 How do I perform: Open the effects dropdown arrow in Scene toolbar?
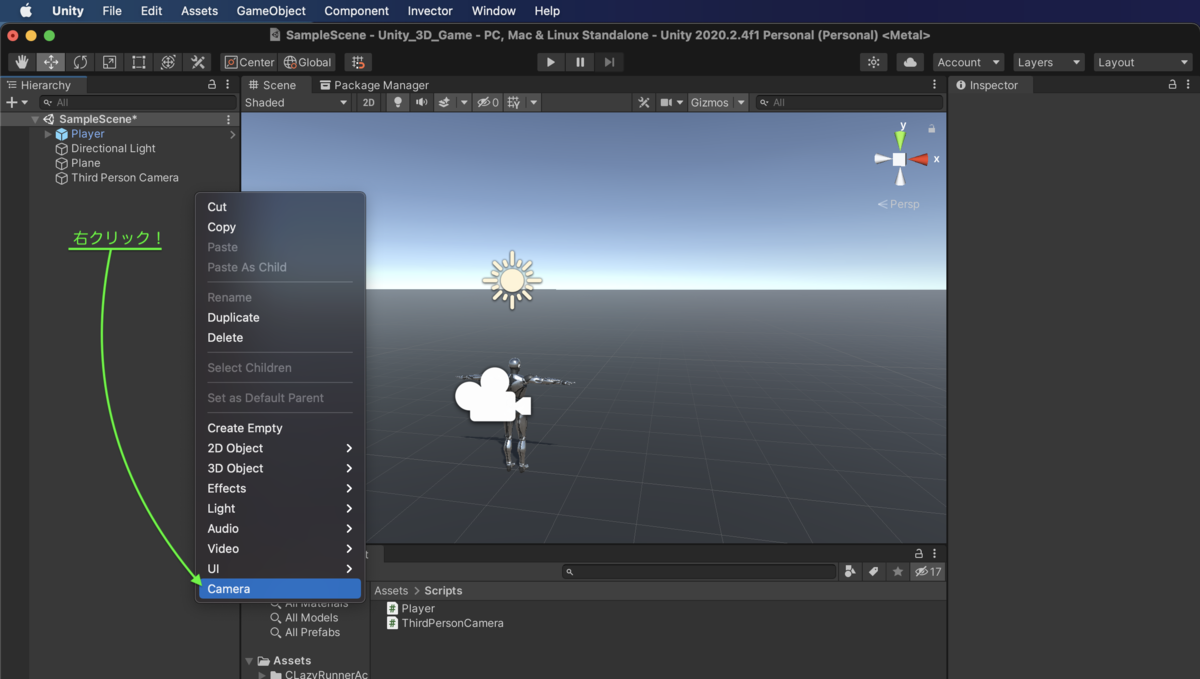[x=464, y=102]
